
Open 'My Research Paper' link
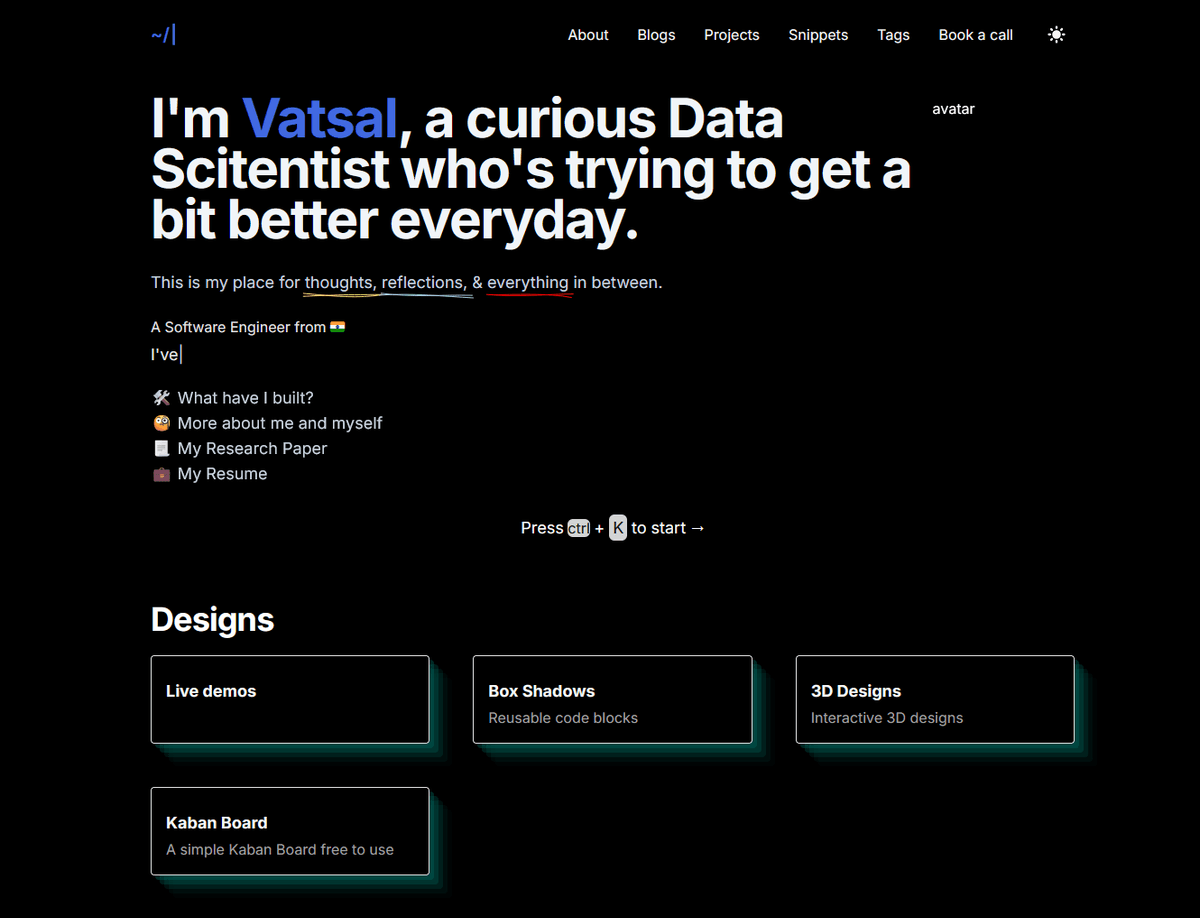(252, 449)
